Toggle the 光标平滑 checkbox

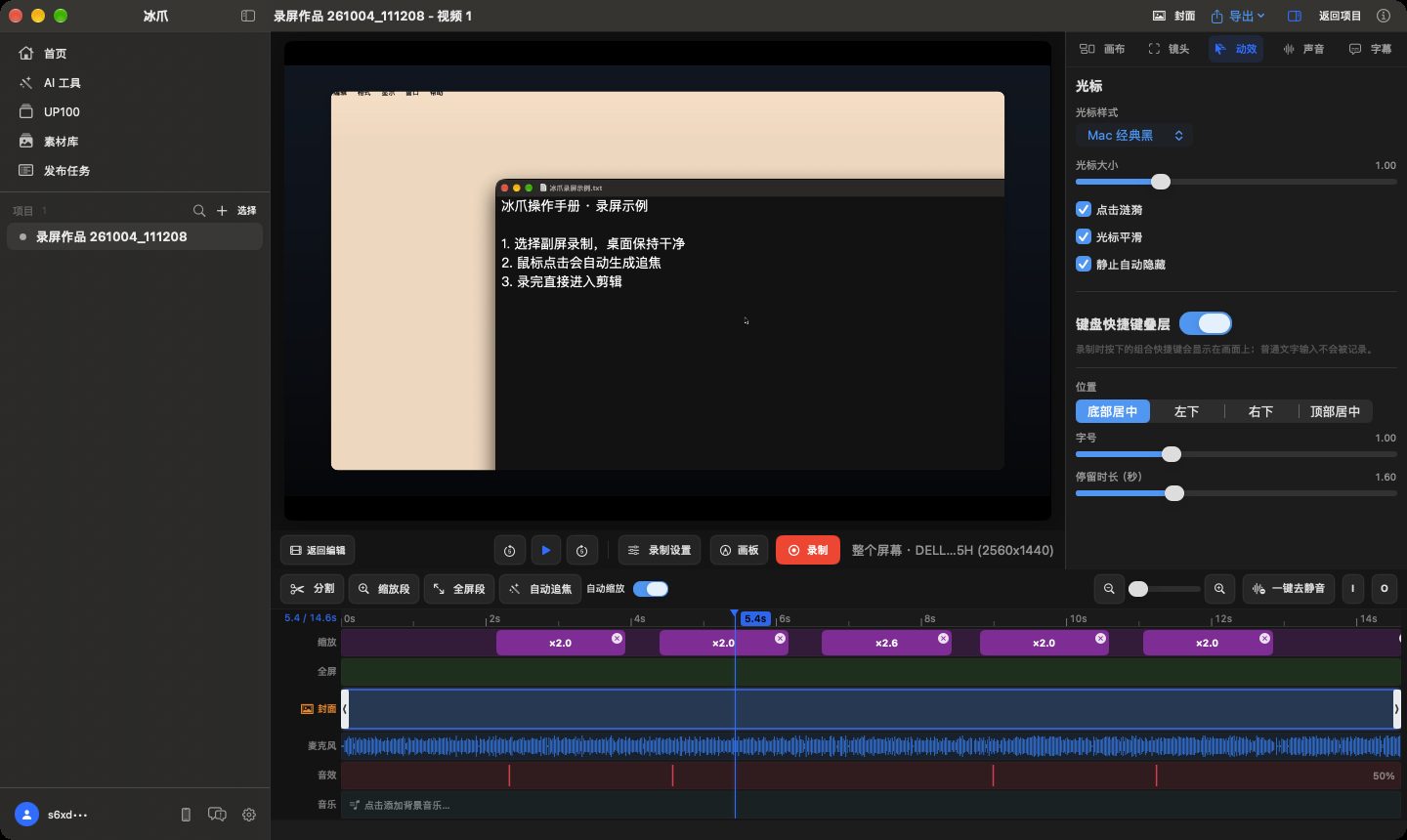coord(1083,236)
